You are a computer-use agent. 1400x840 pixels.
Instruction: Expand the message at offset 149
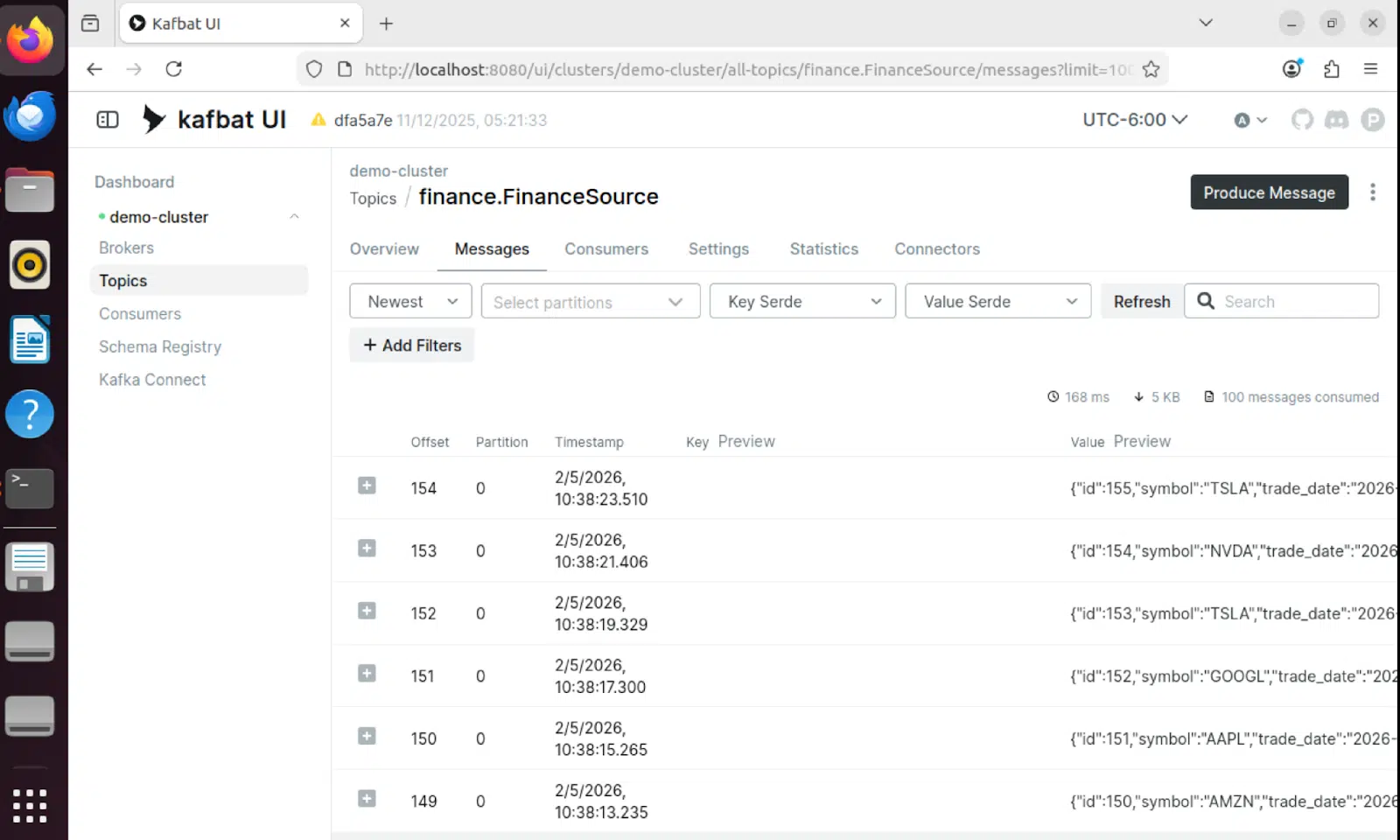click(x=367, y=798)
